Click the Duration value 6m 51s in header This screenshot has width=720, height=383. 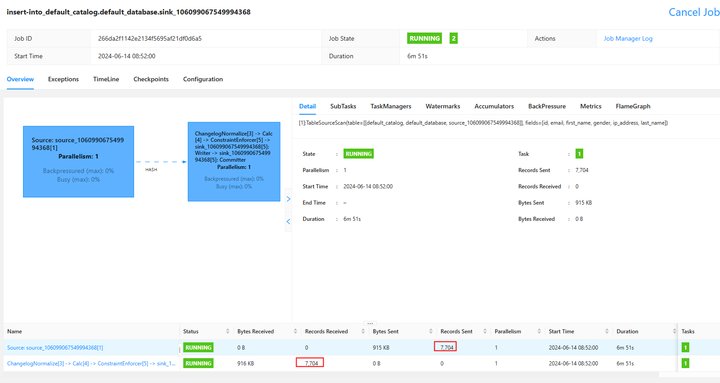(x=417, y=56)
